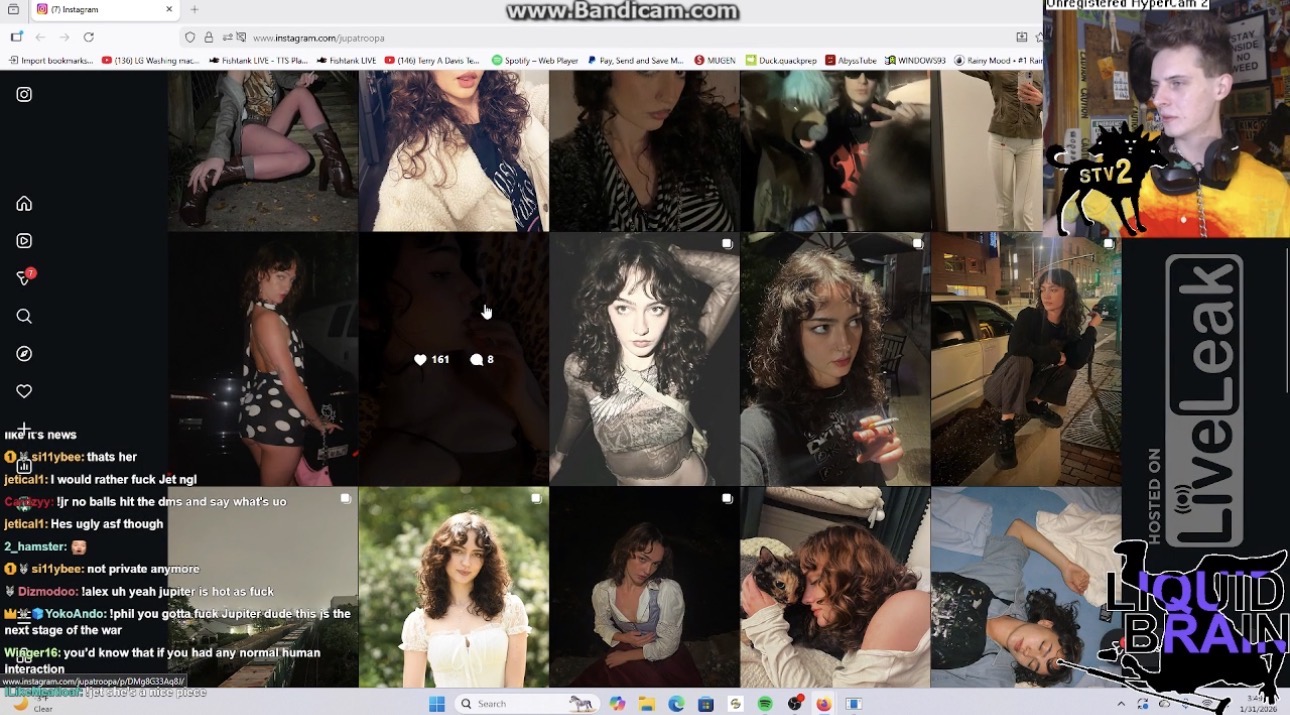Switch to the Instagram tab
The width and height of the screenshot is (1290, 715).
(x=106, y=10)
